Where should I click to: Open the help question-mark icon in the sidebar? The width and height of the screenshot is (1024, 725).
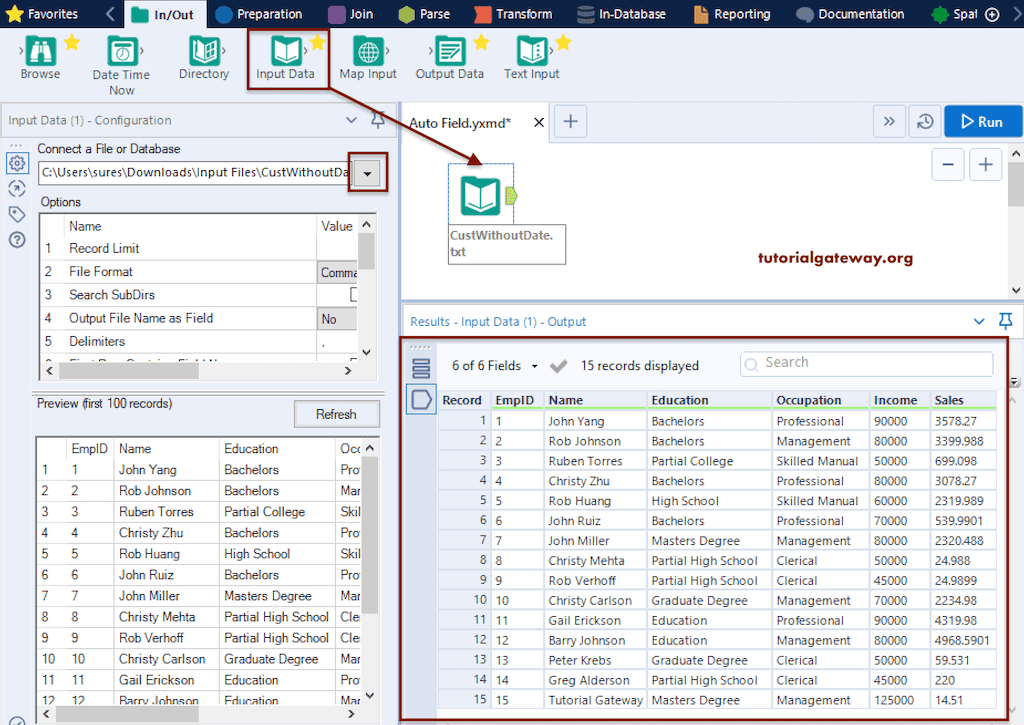coord(16,238)
